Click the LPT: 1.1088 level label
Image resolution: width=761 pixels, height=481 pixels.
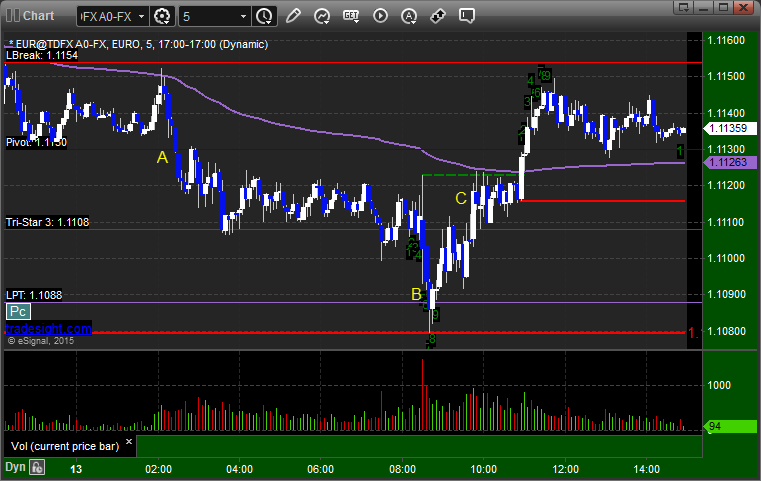[x=34, y=295]
